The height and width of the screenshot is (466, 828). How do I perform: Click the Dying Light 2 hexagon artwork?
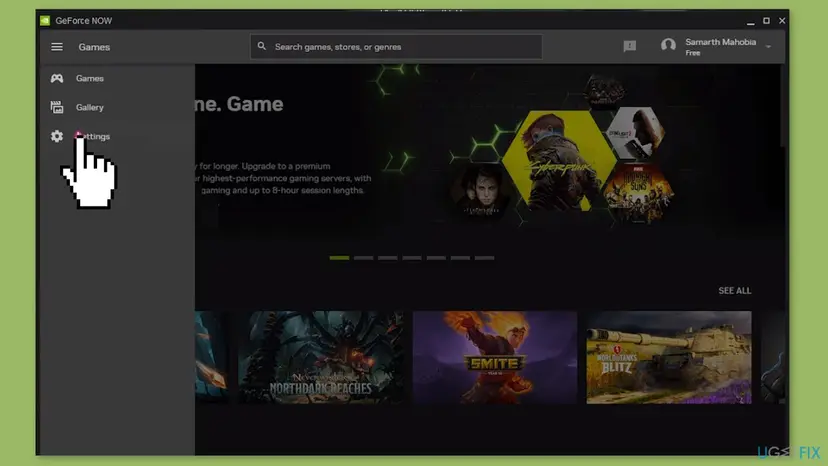click(635, 133)
